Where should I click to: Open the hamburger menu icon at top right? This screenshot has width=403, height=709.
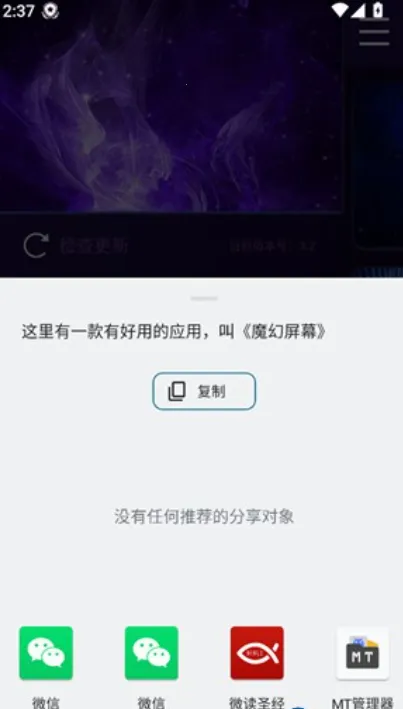click(374, 32)
